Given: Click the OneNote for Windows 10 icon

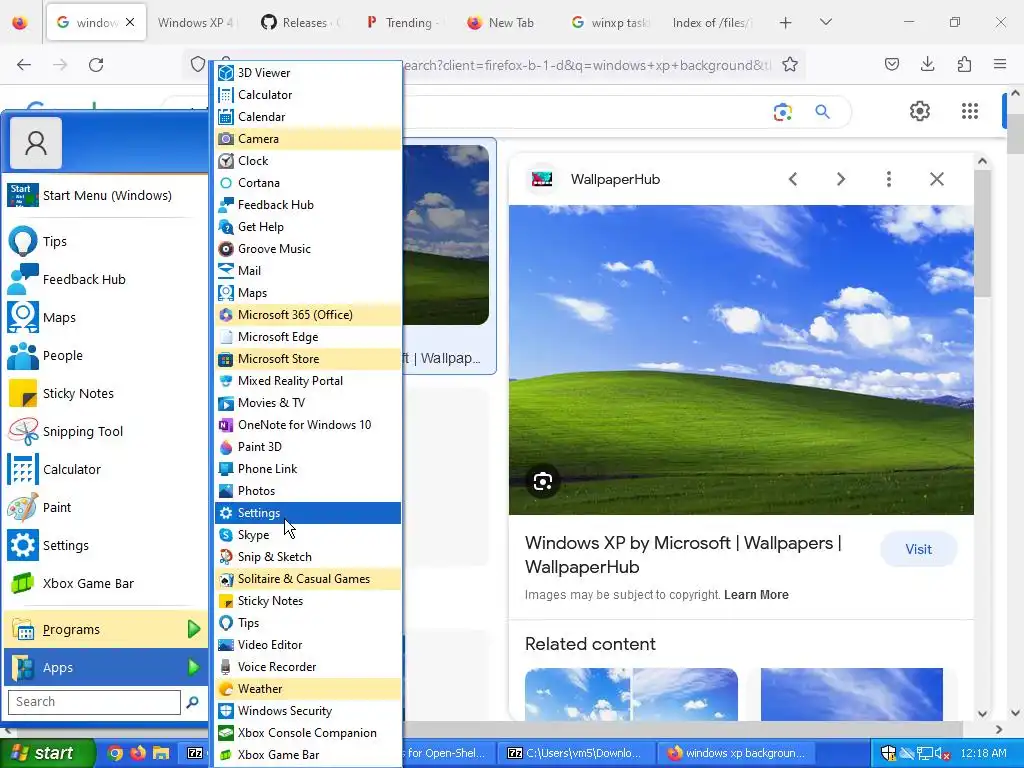Looking at the screenshot, I should point(226,424).
